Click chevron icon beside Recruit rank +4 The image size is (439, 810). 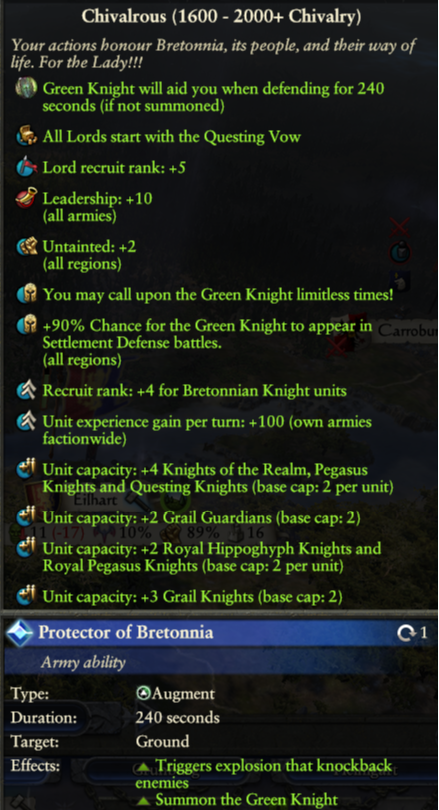pos(26,391)
